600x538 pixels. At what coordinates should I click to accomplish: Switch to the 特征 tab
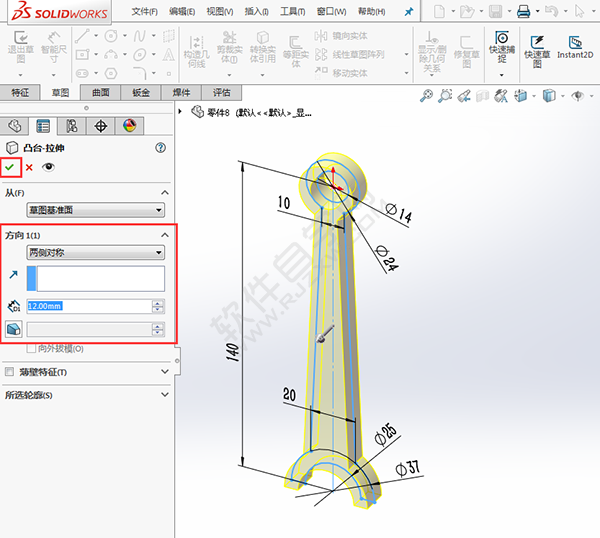point(20,92)
